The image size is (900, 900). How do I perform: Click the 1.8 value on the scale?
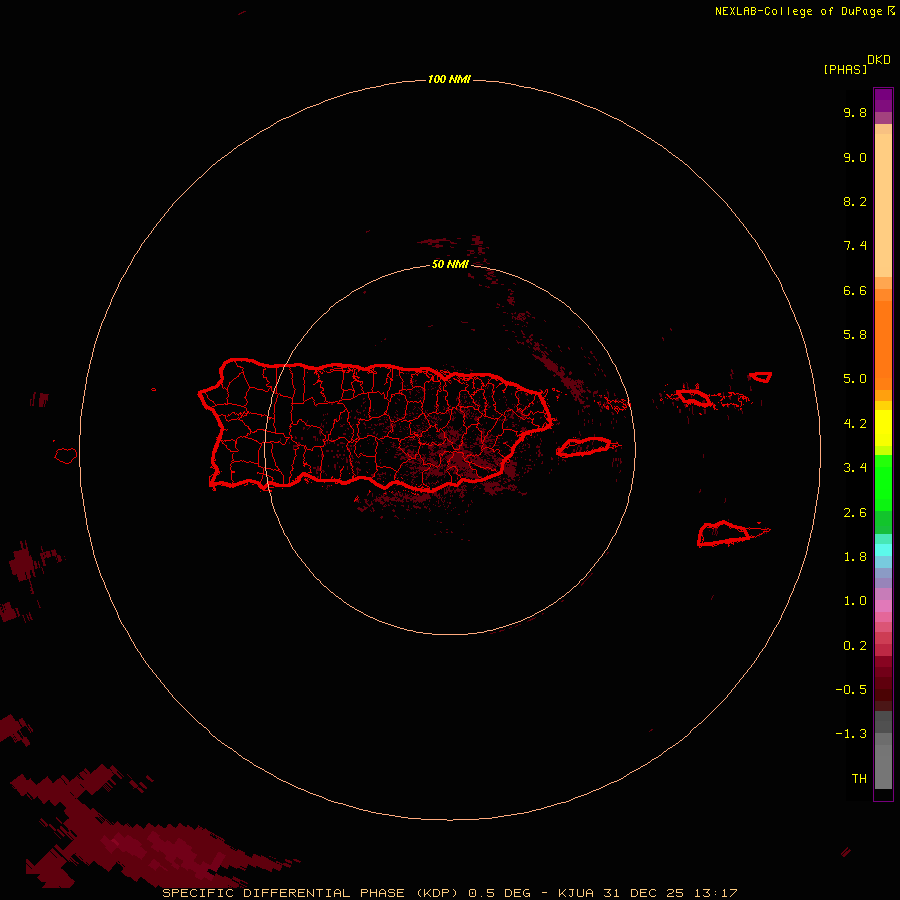click(x=855, y=557)
